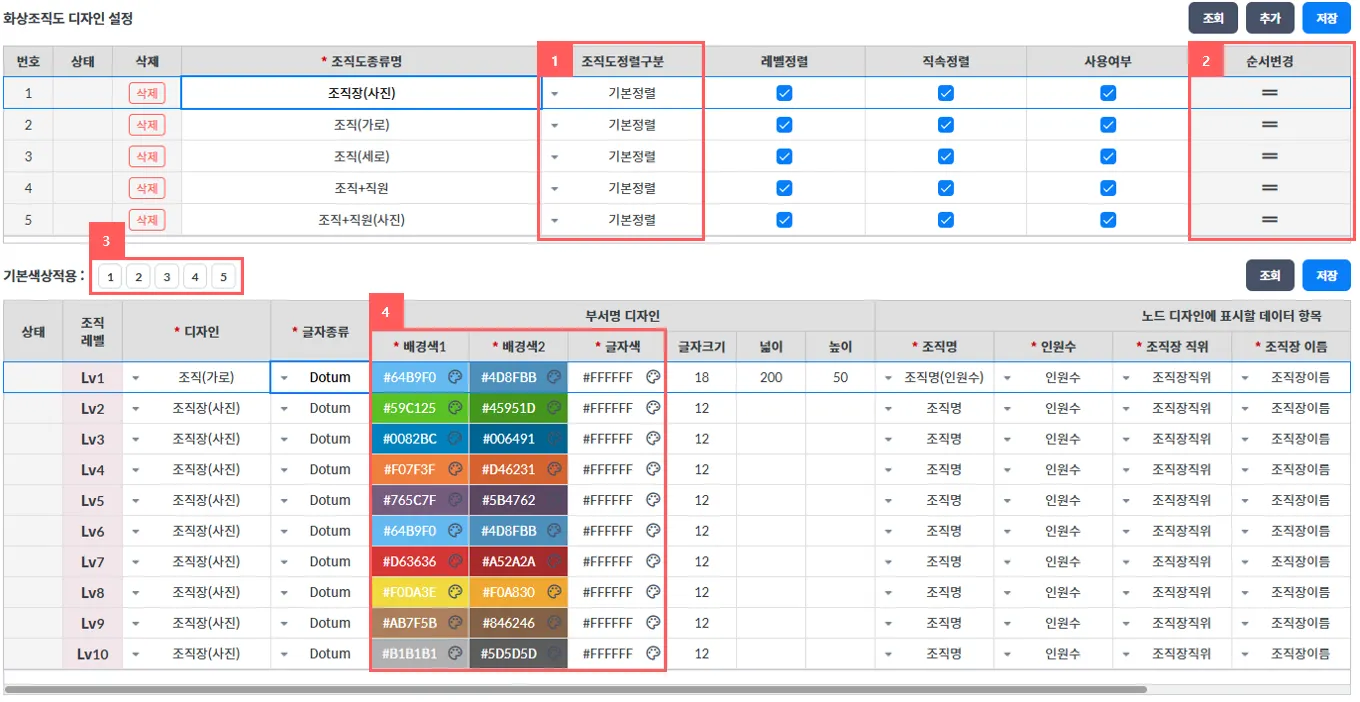Apply default color scheme 4
This screenshot has width=1360, height=702.
[x=195, y=277]
